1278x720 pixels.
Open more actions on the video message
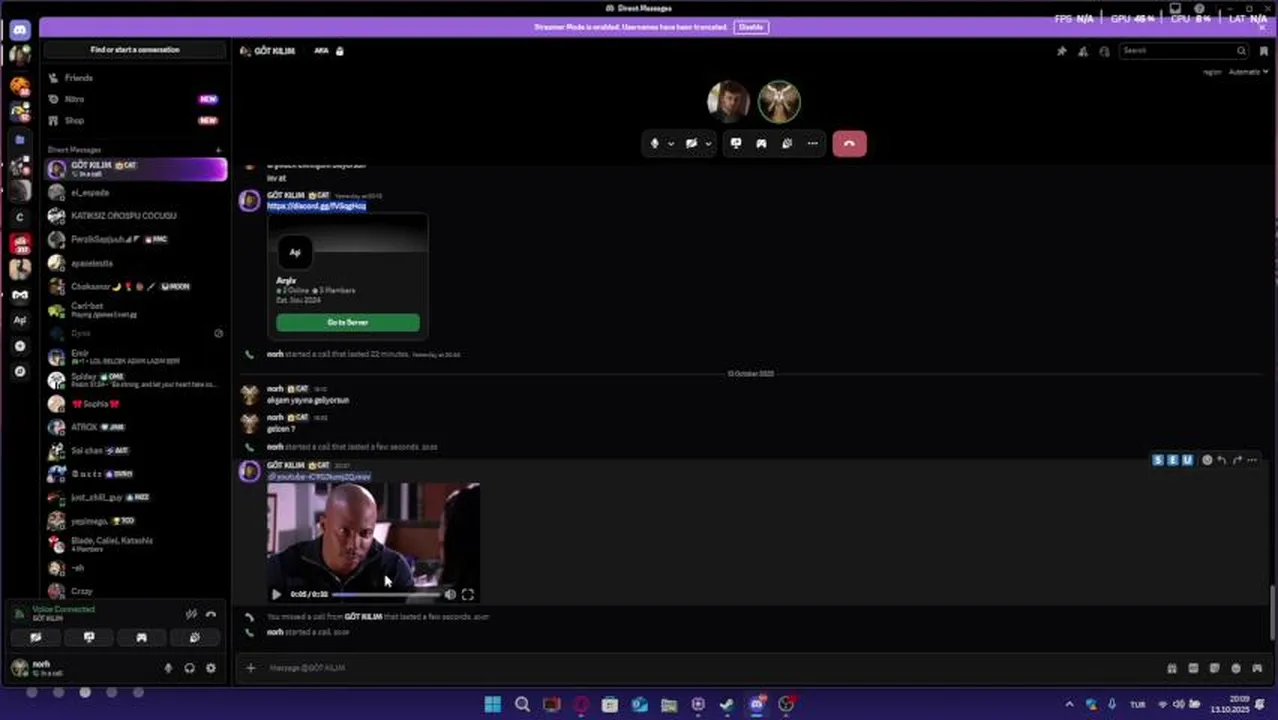point(1253,460)
